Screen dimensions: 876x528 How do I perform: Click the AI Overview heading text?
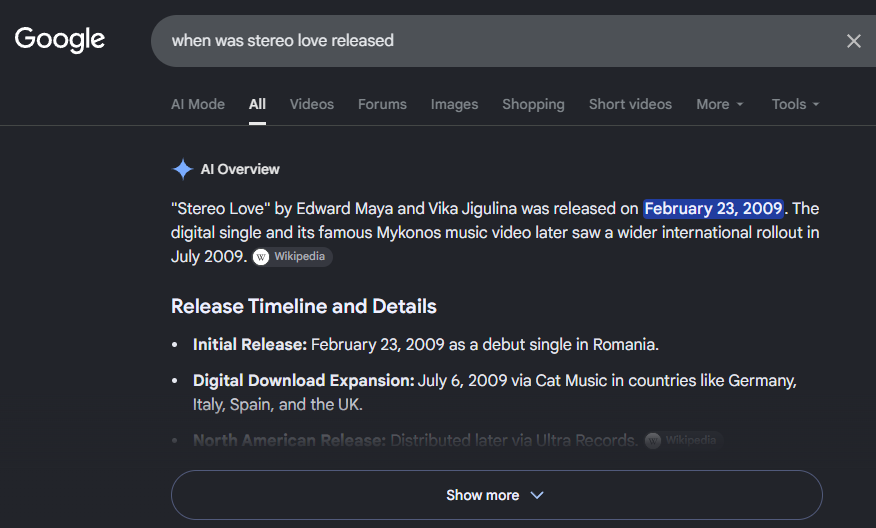pyautogui.click(x=240, y=169)
